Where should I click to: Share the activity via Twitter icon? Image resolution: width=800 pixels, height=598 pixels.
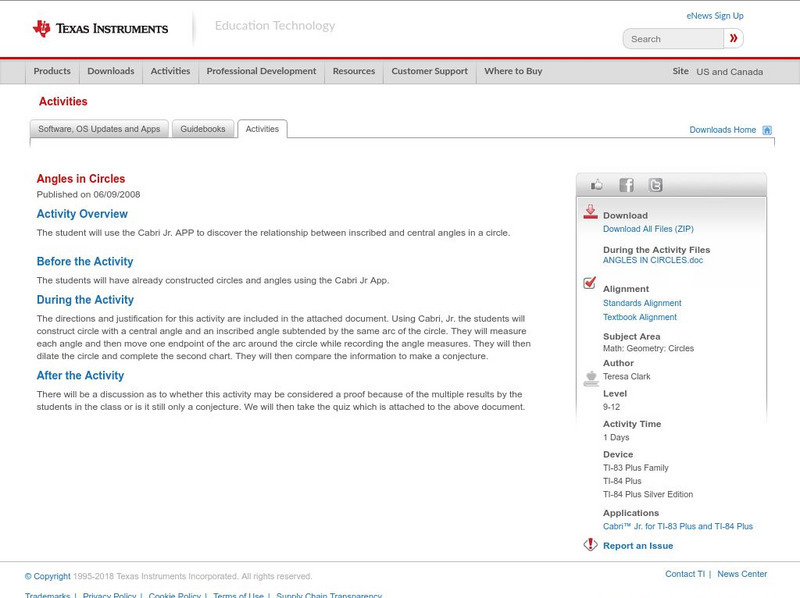coord(655,185)
